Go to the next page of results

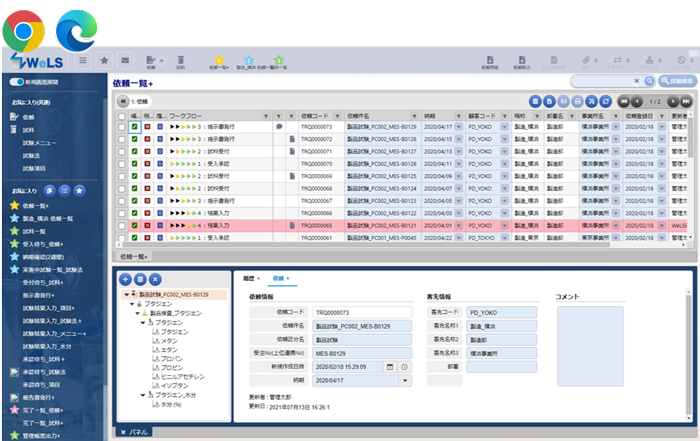coord(673,102)
